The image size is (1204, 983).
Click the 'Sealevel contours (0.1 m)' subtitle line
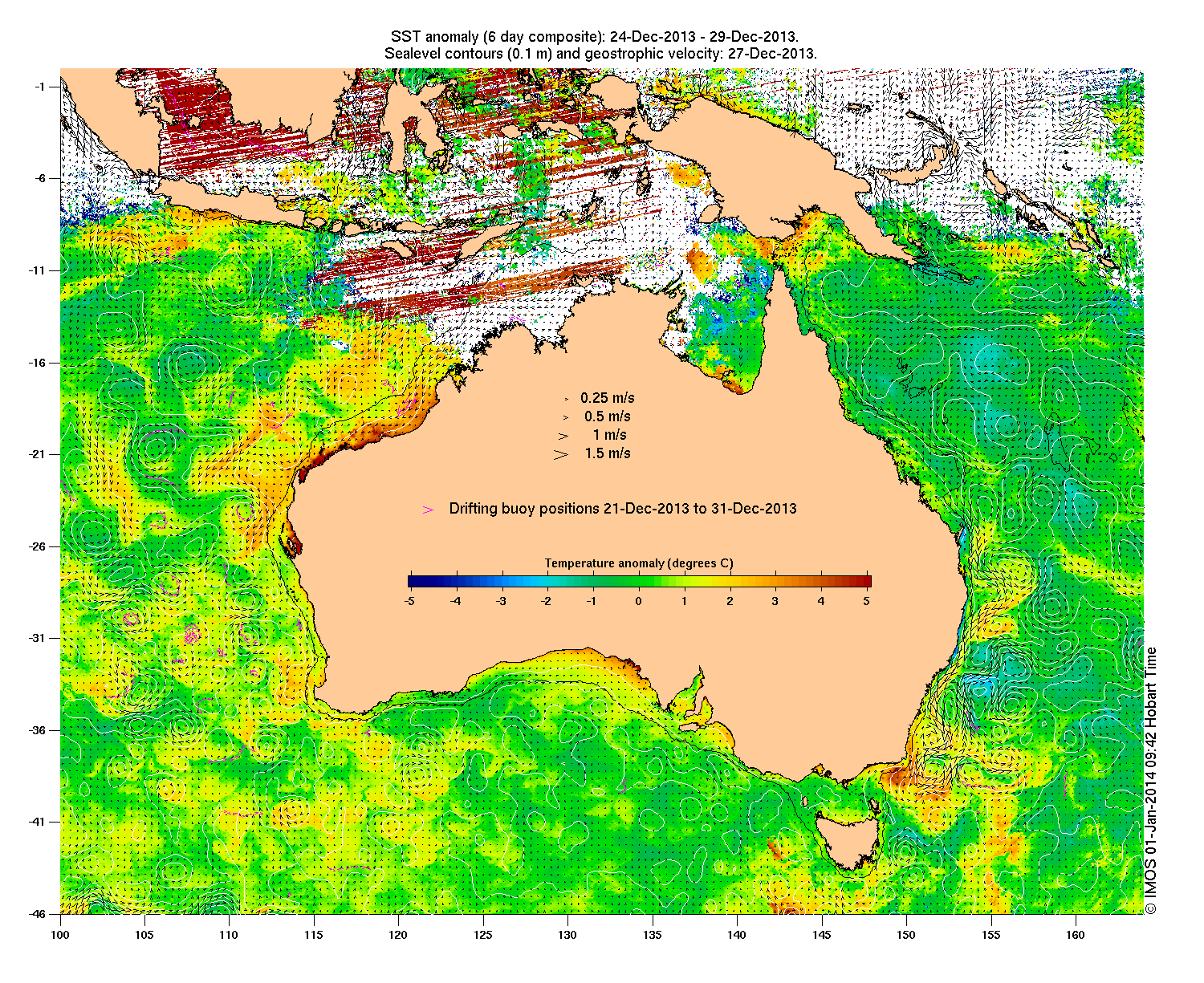tap(600, 54)
